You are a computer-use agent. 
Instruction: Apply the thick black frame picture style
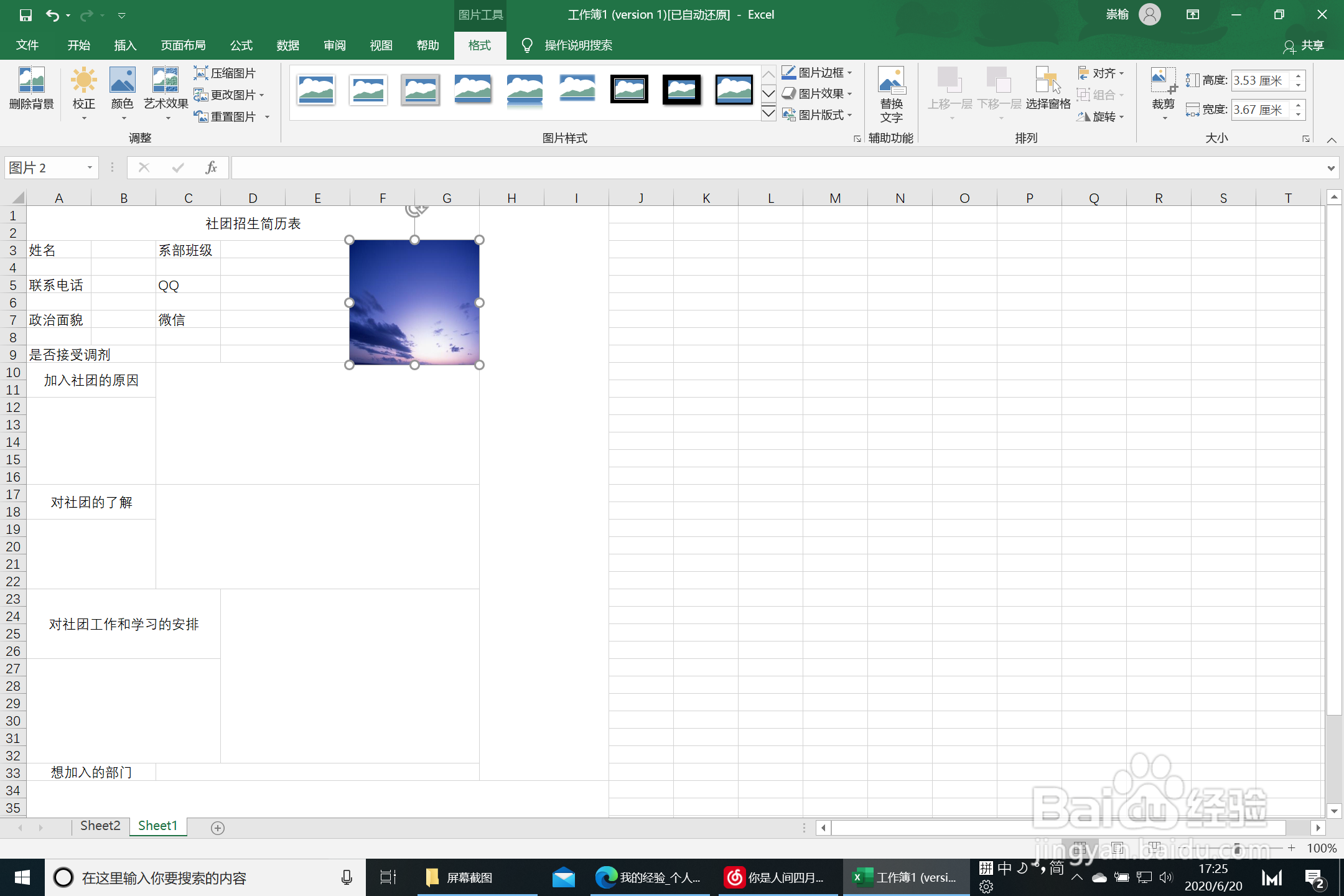click(681, 90)
